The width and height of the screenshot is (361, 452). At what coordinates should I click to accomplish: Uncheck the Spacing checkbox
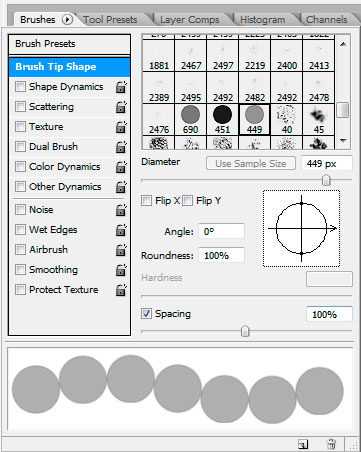pos(146,314)
